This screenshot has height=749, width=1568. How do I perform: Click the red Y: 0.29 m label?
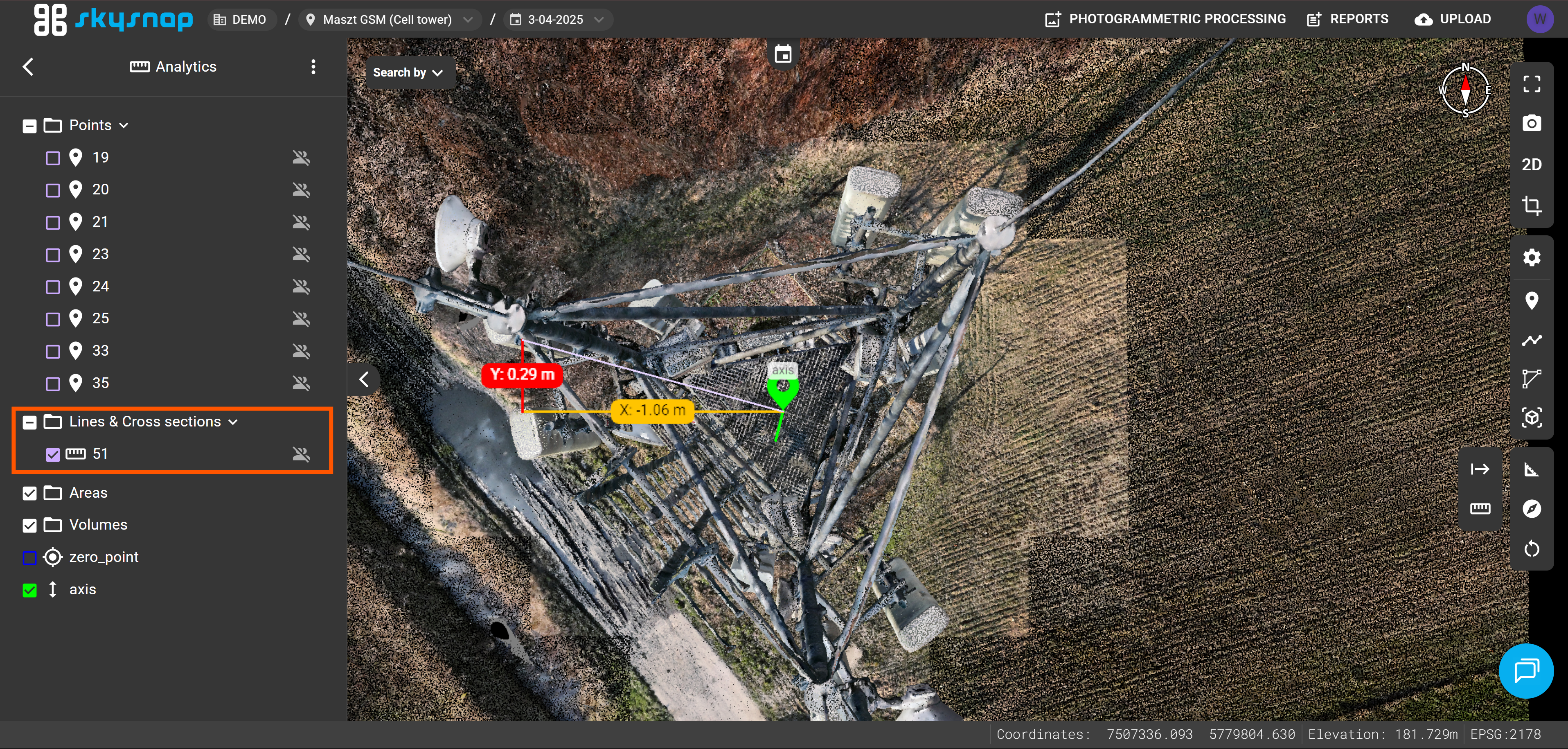click(522, 374)
